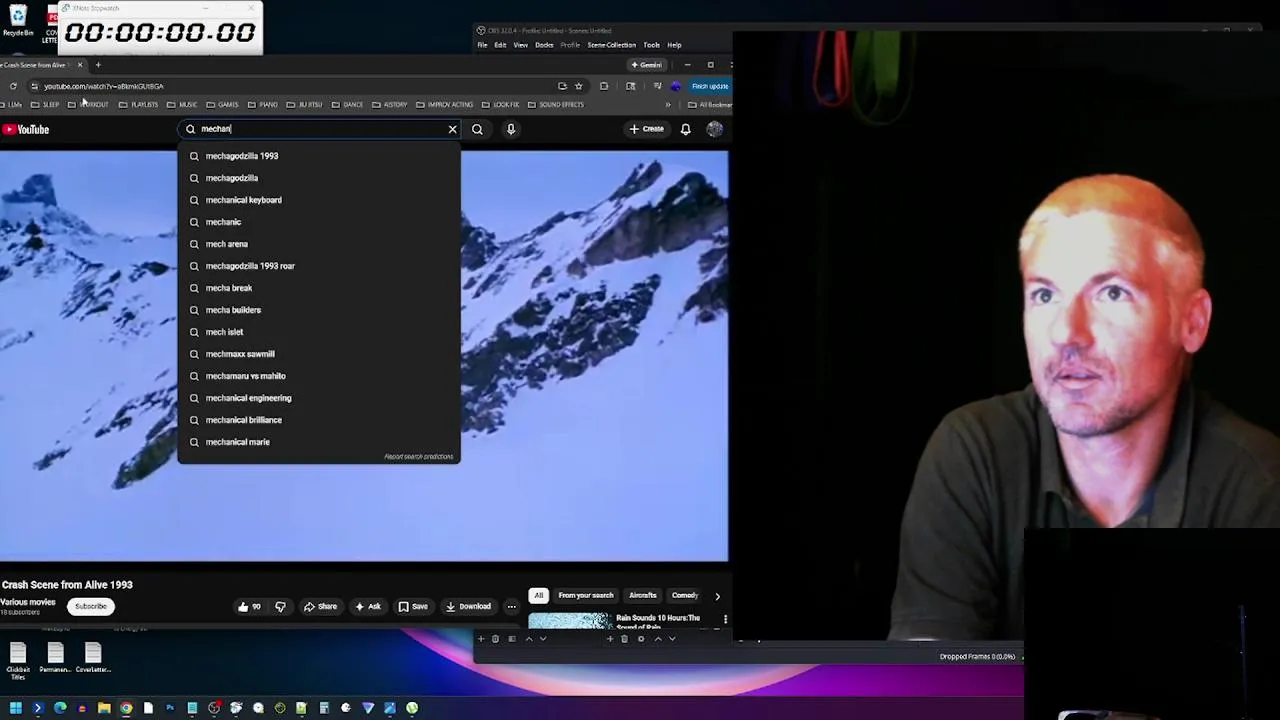Screen dimensions: 1280x720
Task: Bookmark this page with star icon
Action: coord(578,86)
